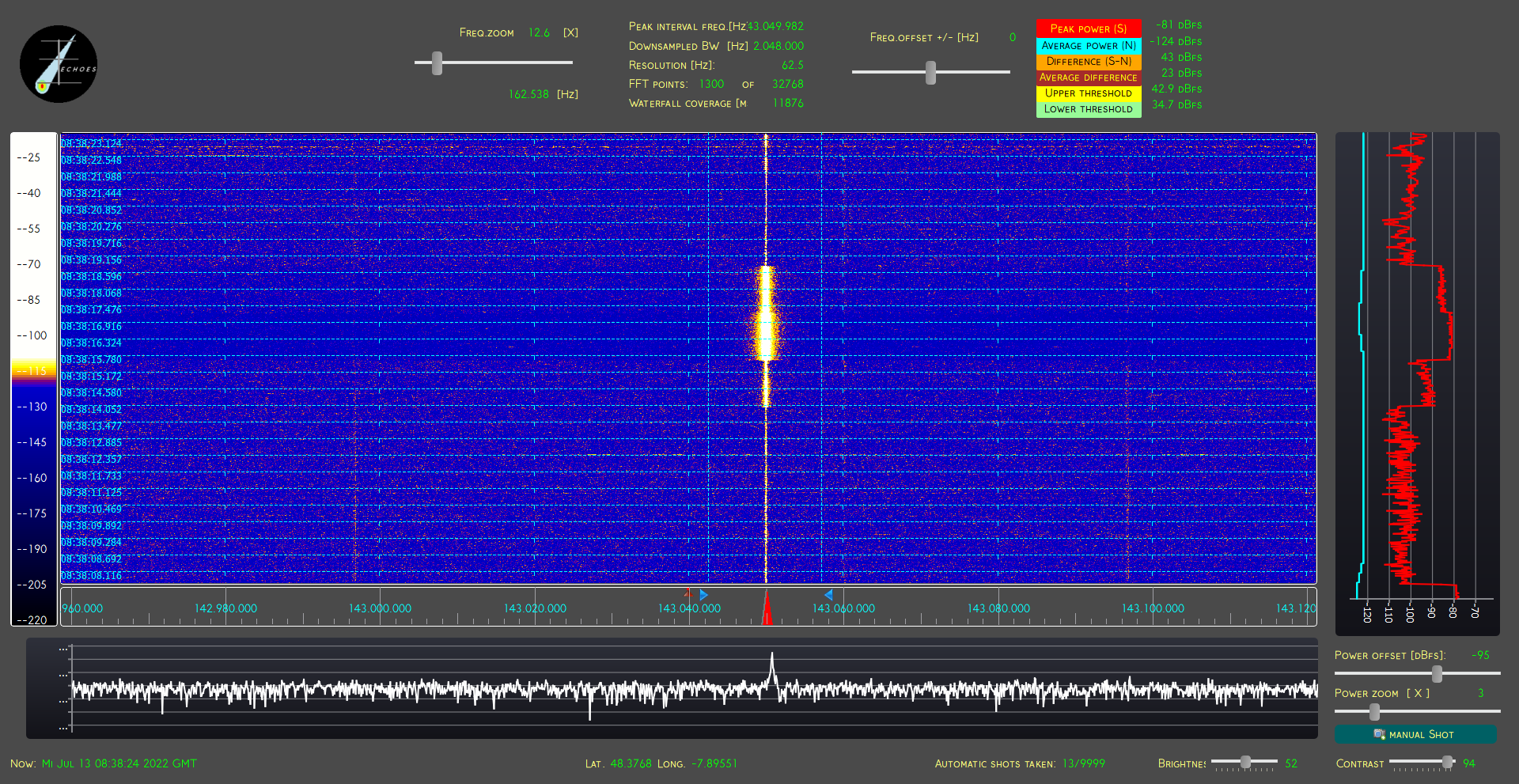Click the blue left-pointing frequency marker arrow

pos(828,595)
